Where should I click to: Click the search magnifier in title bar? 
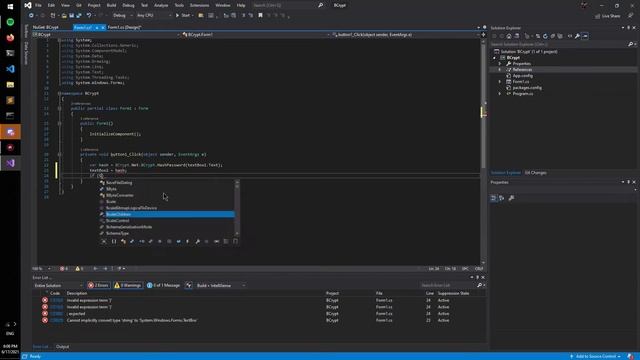(320, 5)
